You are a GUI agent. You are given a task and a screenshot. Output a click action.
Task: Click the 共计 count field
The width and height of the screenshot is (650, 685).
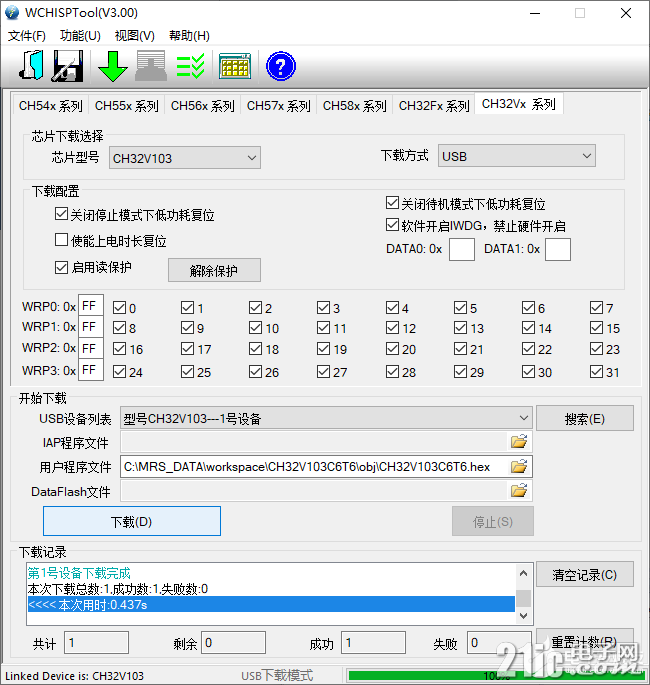point(97,642)
